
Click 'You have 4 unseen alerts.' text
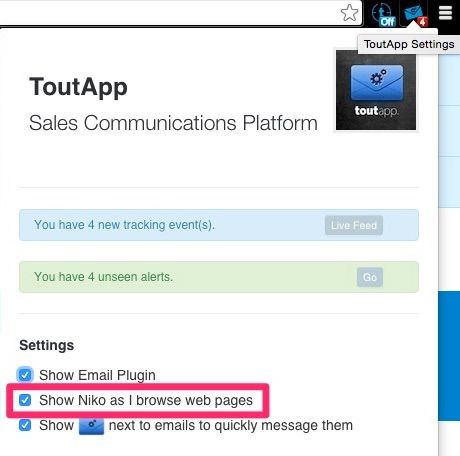(x=104, y=277)
